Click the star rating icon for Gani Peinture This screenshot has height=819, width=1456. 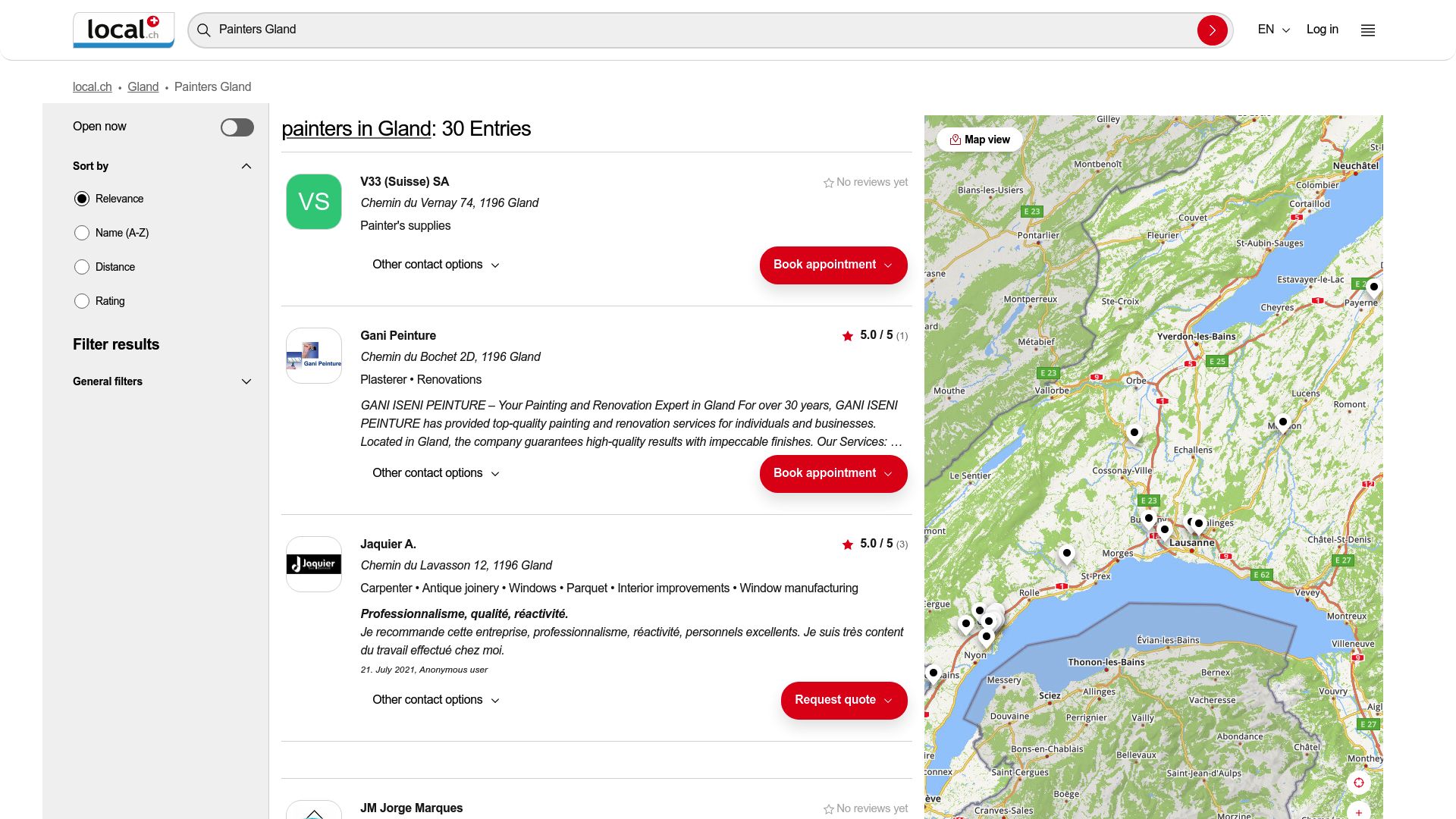tap(847, 336)
